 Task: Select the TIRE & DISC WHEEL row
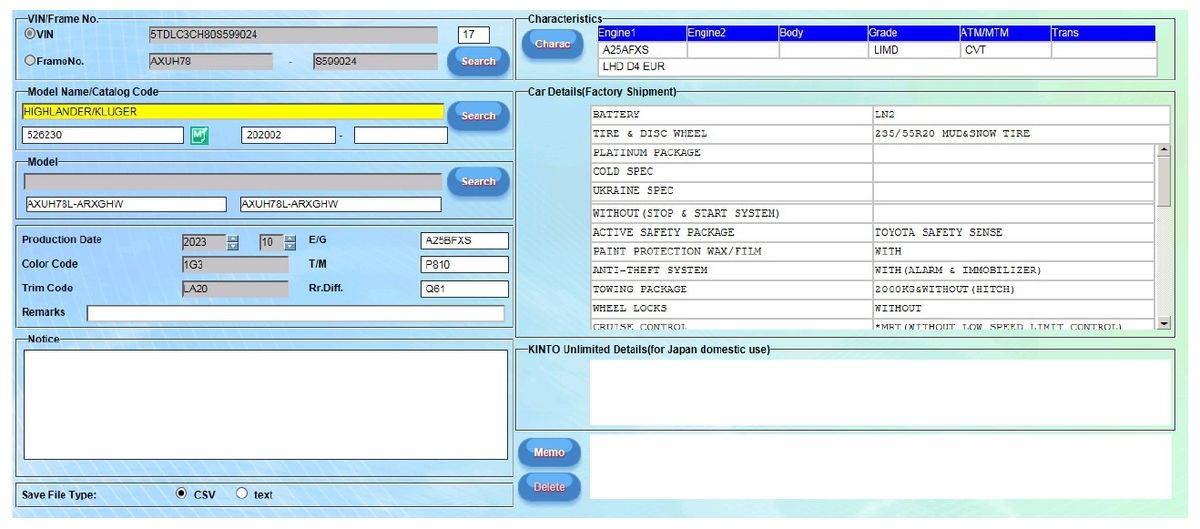[880, 134]
